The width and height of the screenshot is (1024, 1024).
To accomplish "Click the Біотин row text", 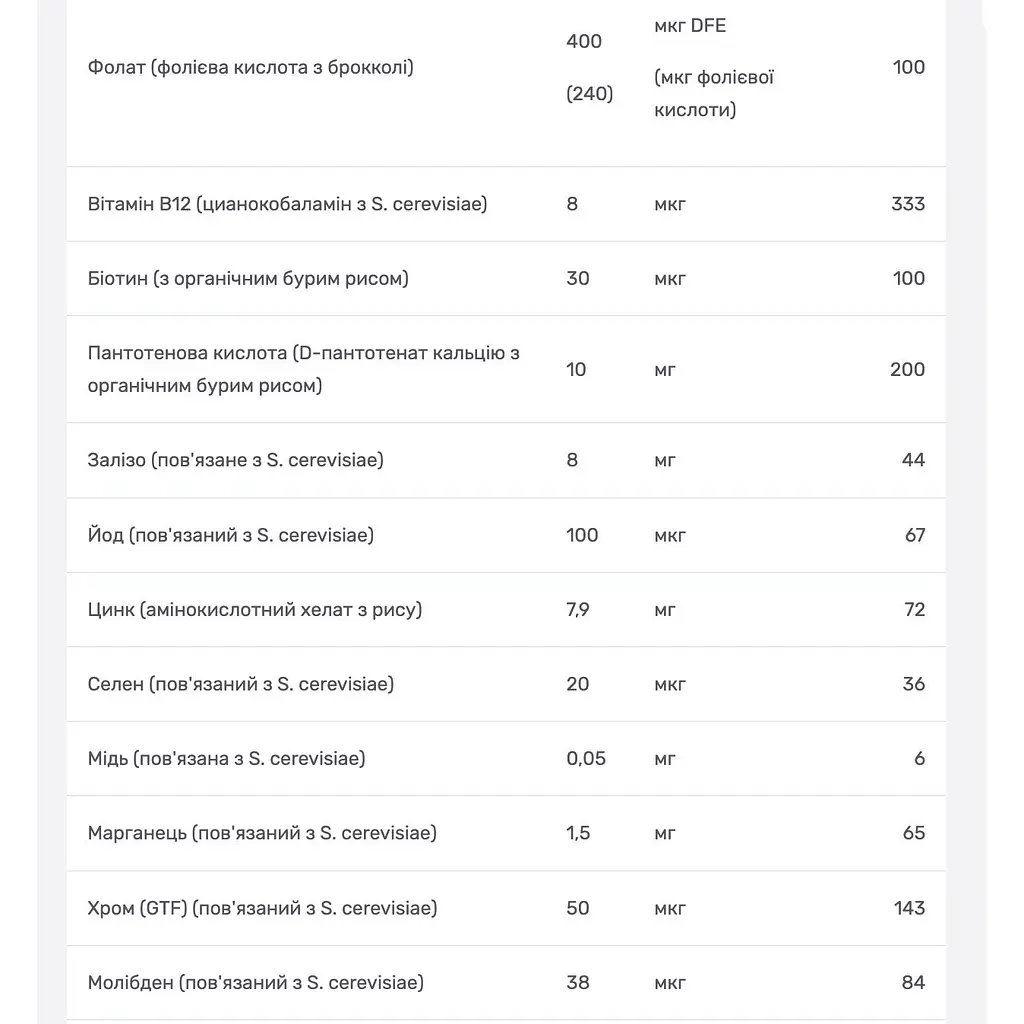I will tap(248, 278).
